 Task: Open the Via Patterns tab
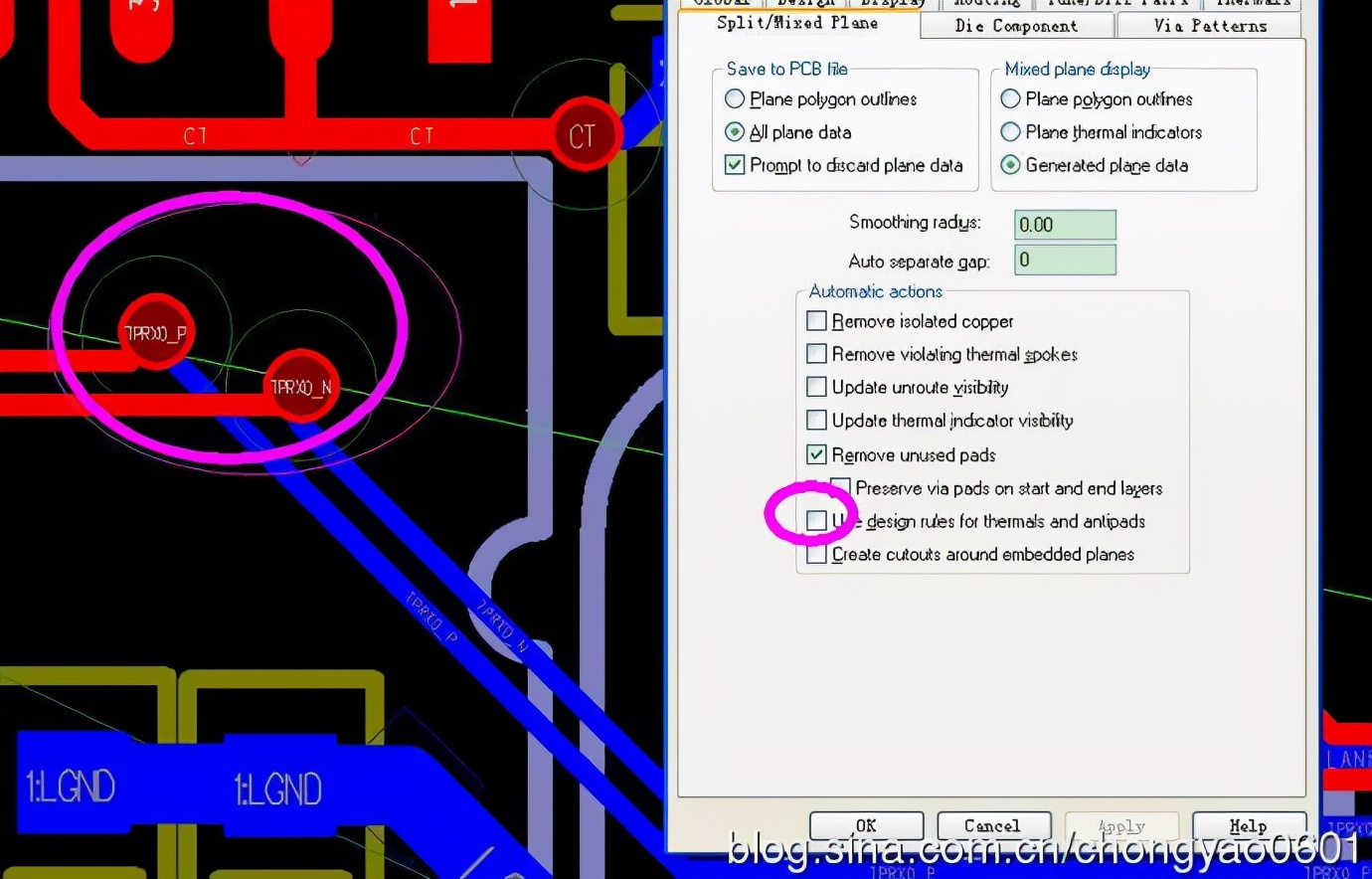pyautogui.click(x=1210, y=26)
